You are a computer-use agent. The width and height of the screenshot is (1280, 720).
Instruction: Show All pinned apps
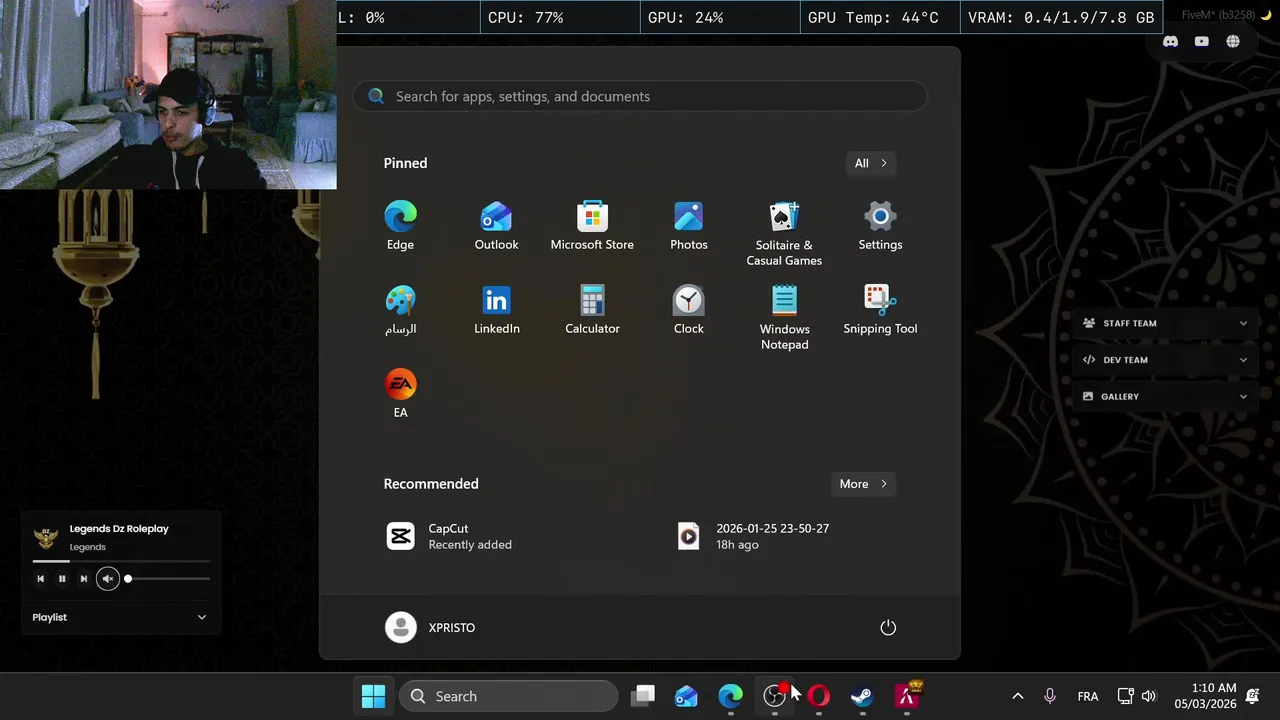(x=870, y=163)
